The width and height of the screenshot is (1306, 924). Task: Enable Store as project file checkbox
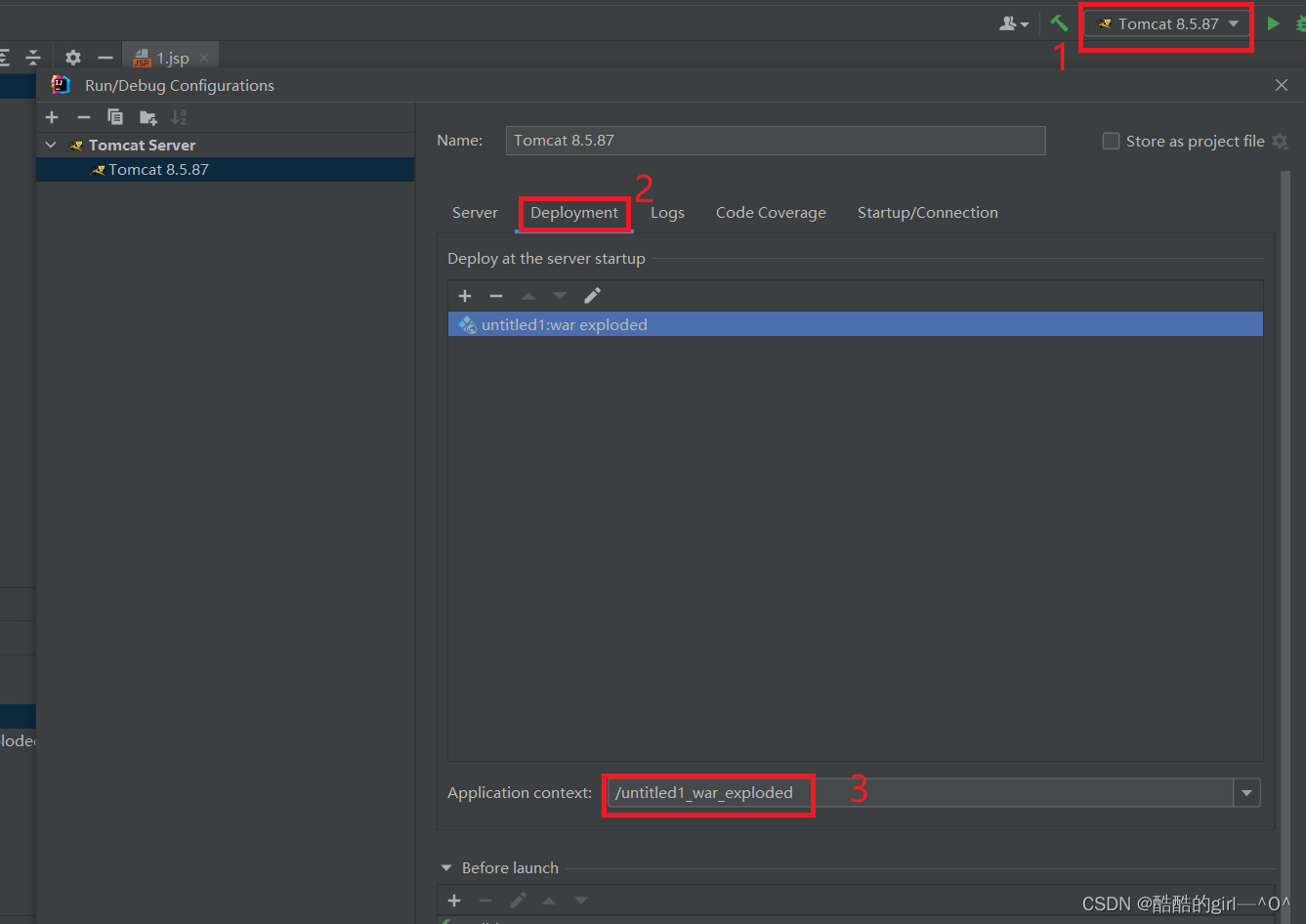(x=1111, y=141)
